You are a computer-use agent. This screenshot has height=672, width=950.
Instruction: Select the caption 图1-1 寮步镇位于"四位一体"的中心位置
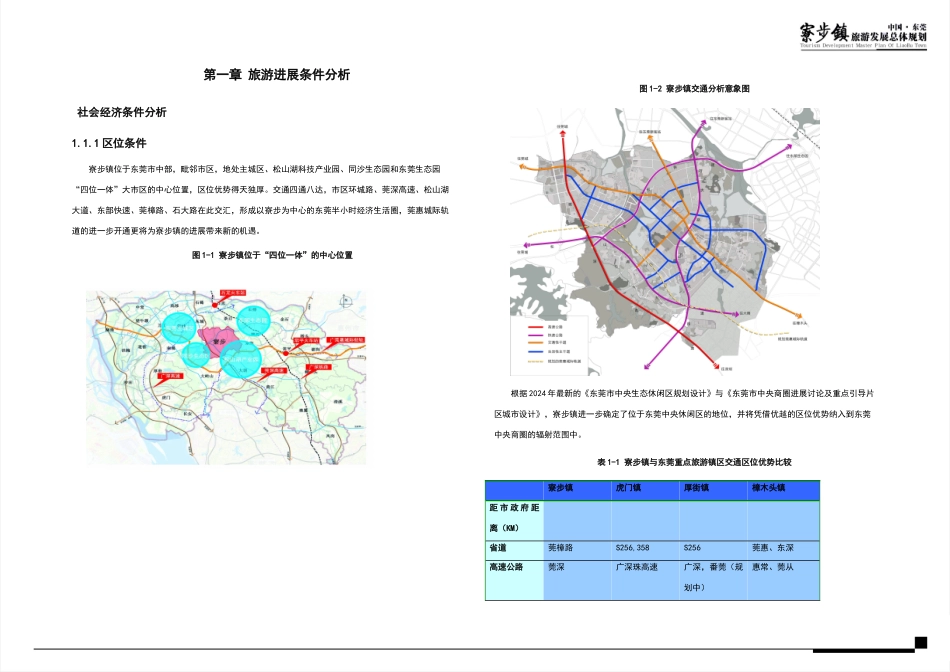(x=272, y=255)
